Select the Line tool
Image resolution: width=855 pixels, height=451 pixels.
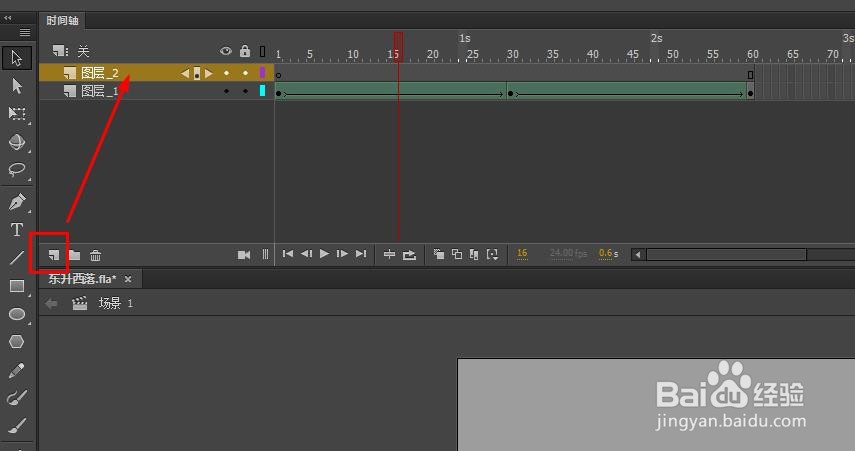17,257
